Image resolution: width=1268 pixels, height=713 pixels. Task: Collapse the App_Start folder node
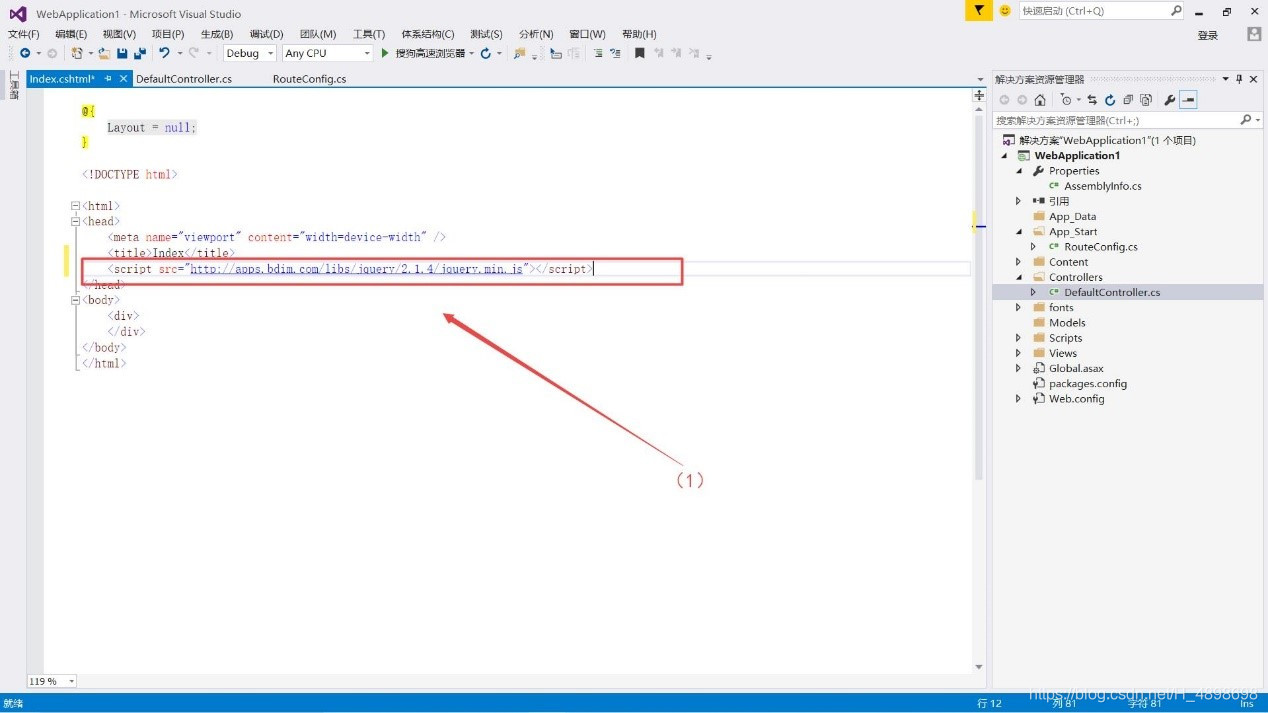[x=1019, y=232]
